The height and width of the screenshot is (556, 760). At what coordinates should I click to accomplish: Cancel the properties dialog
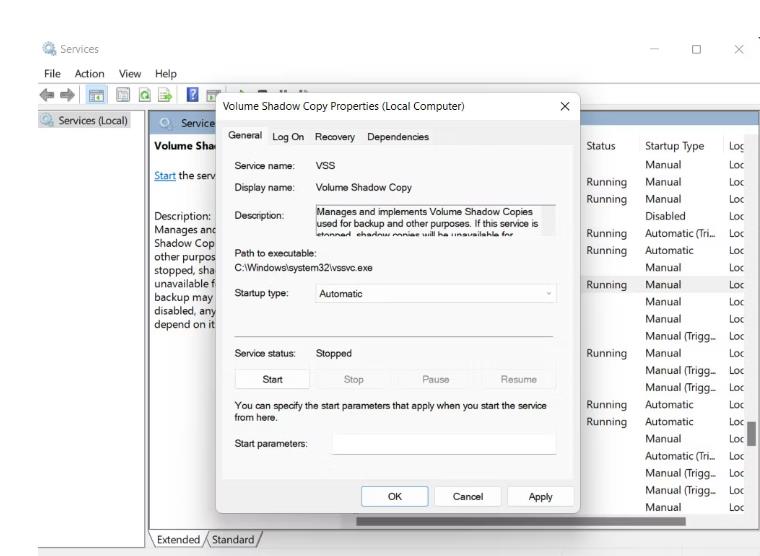point(468,496)
